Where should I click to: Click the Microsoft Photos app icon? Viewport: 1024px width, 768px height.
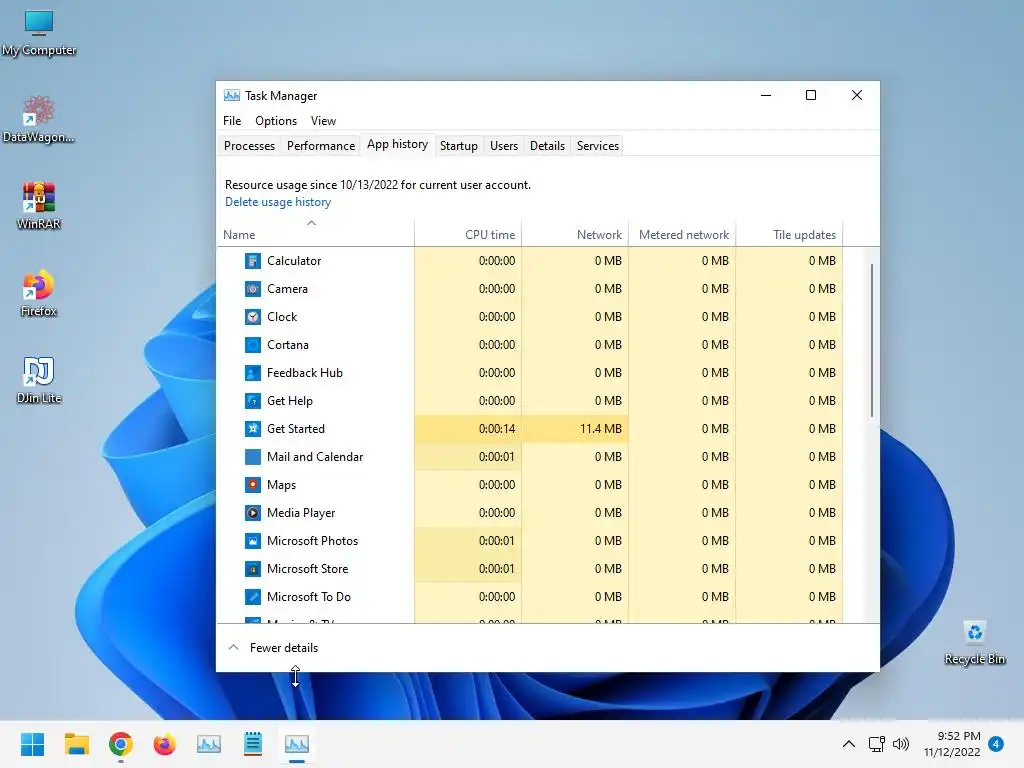tap(253, 541)
